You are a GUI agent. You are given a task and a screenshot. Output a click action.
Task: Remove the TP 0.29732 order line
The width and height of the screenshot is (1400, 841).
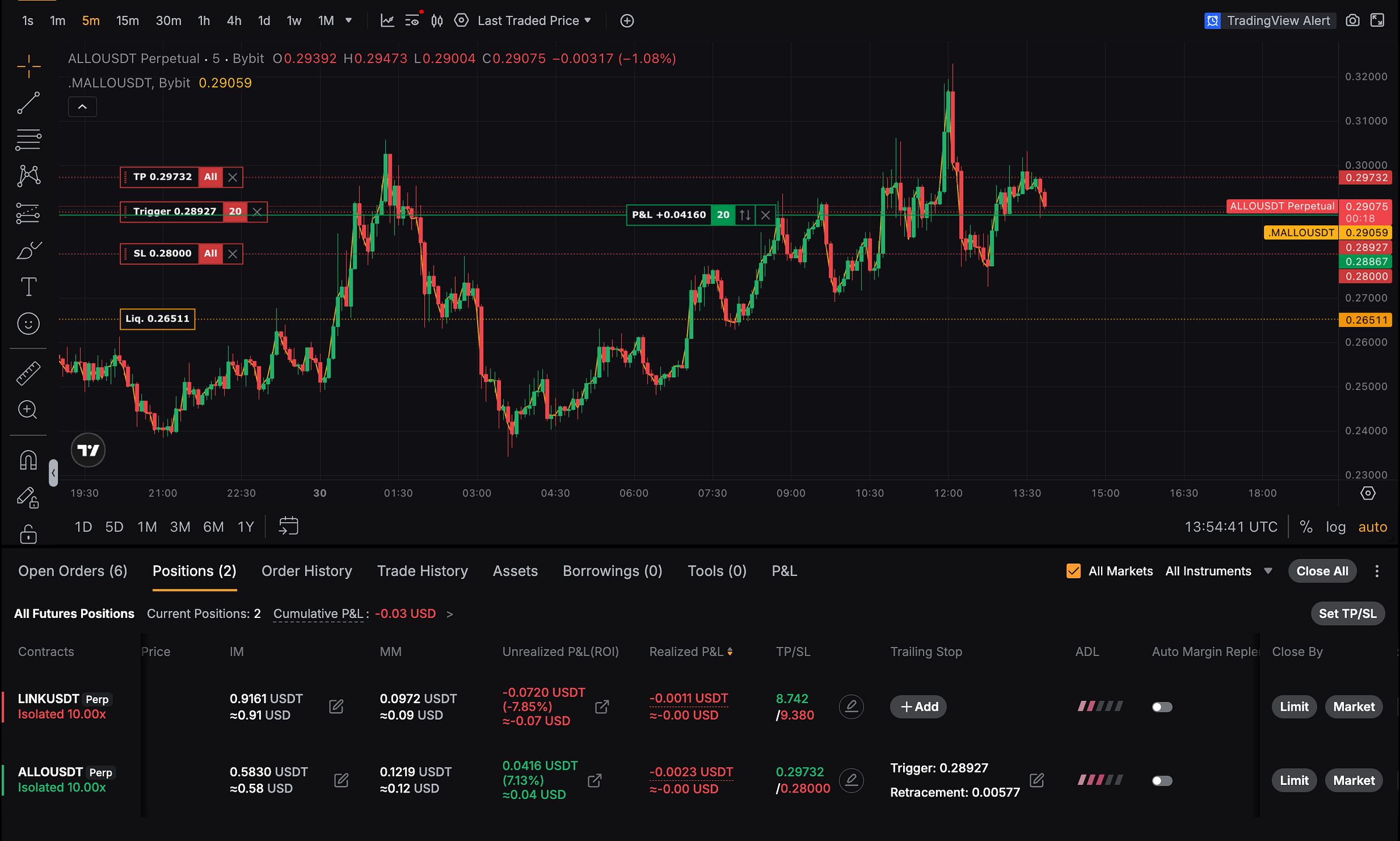coord(232,177)
